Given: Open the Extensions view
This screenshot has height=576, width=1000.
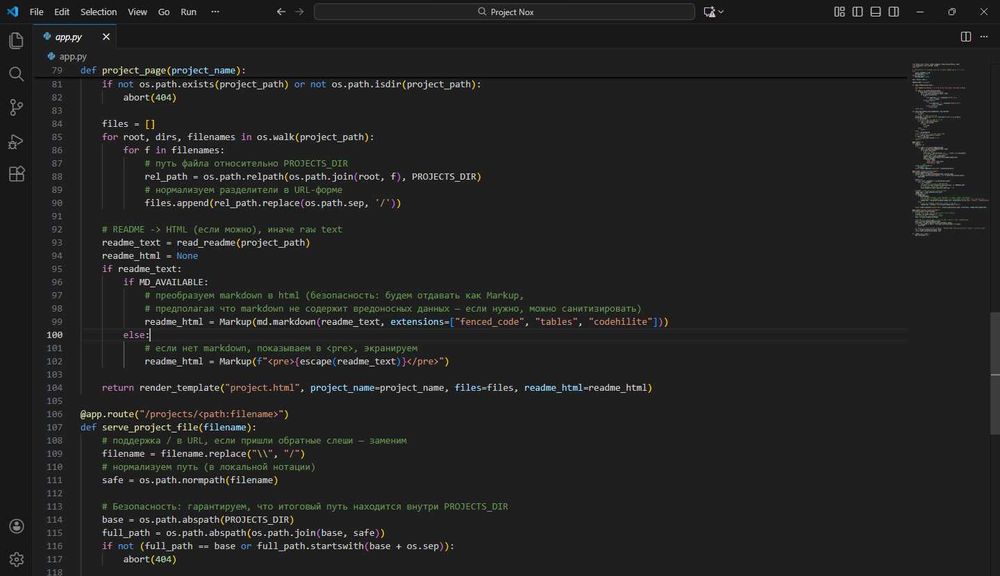Looking at the screenshot, I should pos(16,173).
